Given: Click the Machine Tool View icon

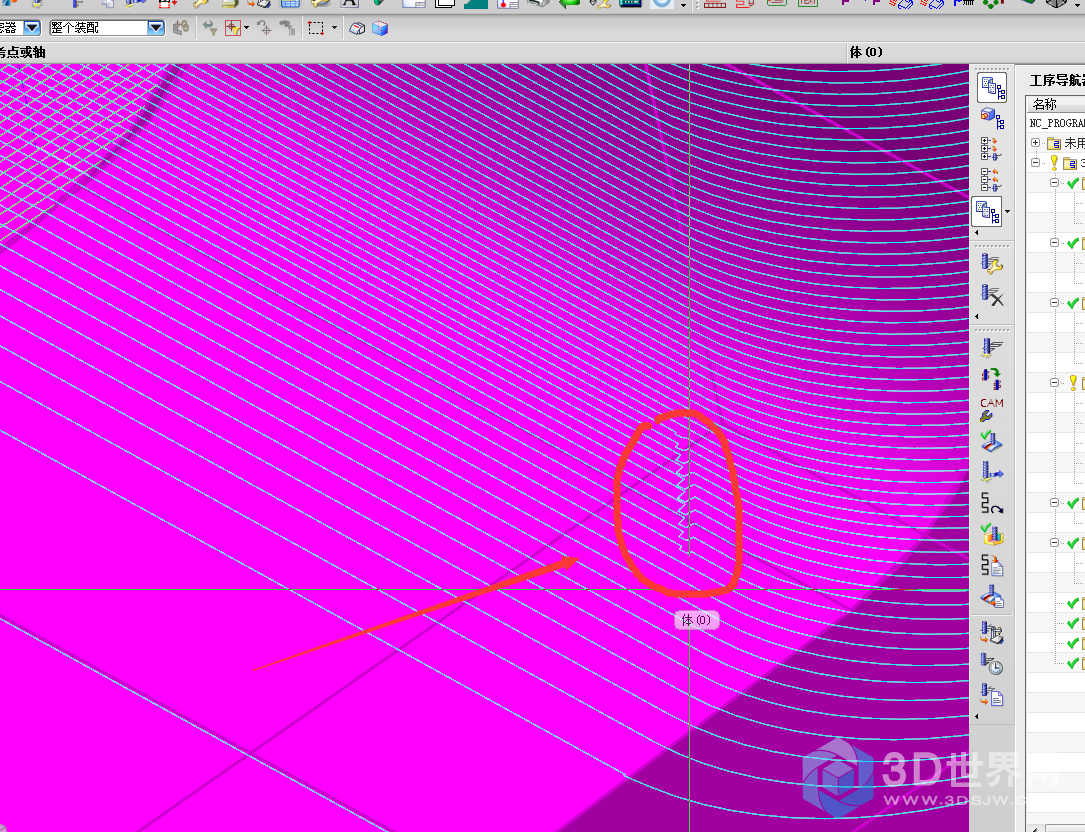Looking at the screenshot, I should click(992, 118).
